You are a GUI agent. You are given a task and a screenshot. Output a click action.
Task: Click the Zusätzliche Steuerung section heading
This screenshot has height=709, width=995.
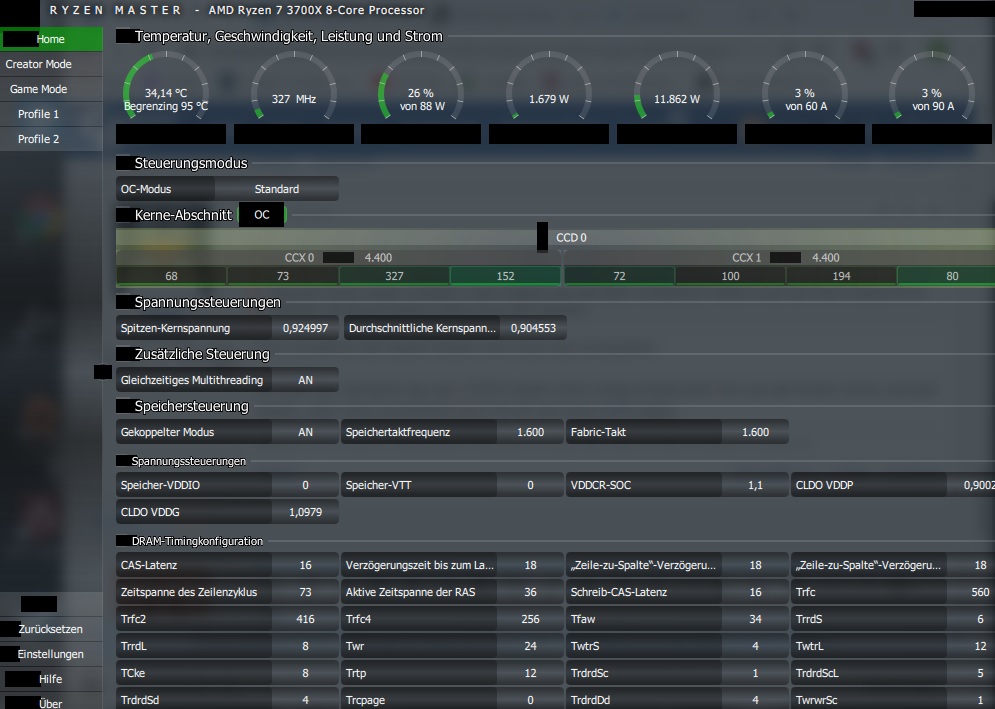(x=202, y=354)
